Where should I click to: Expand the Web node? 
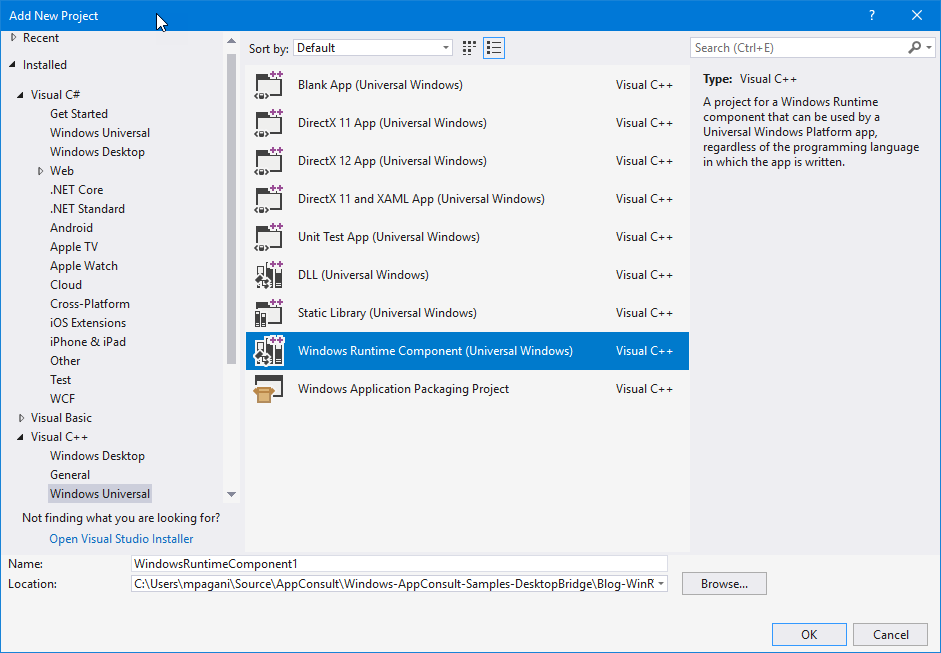pos(42,170)
